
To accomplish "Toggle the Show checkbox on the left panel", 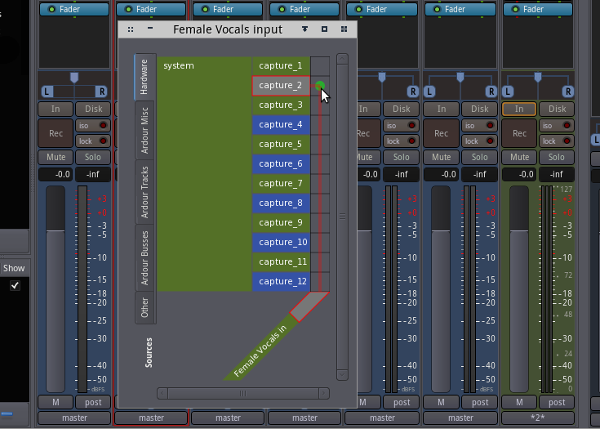I will click(x=15, y=285).
